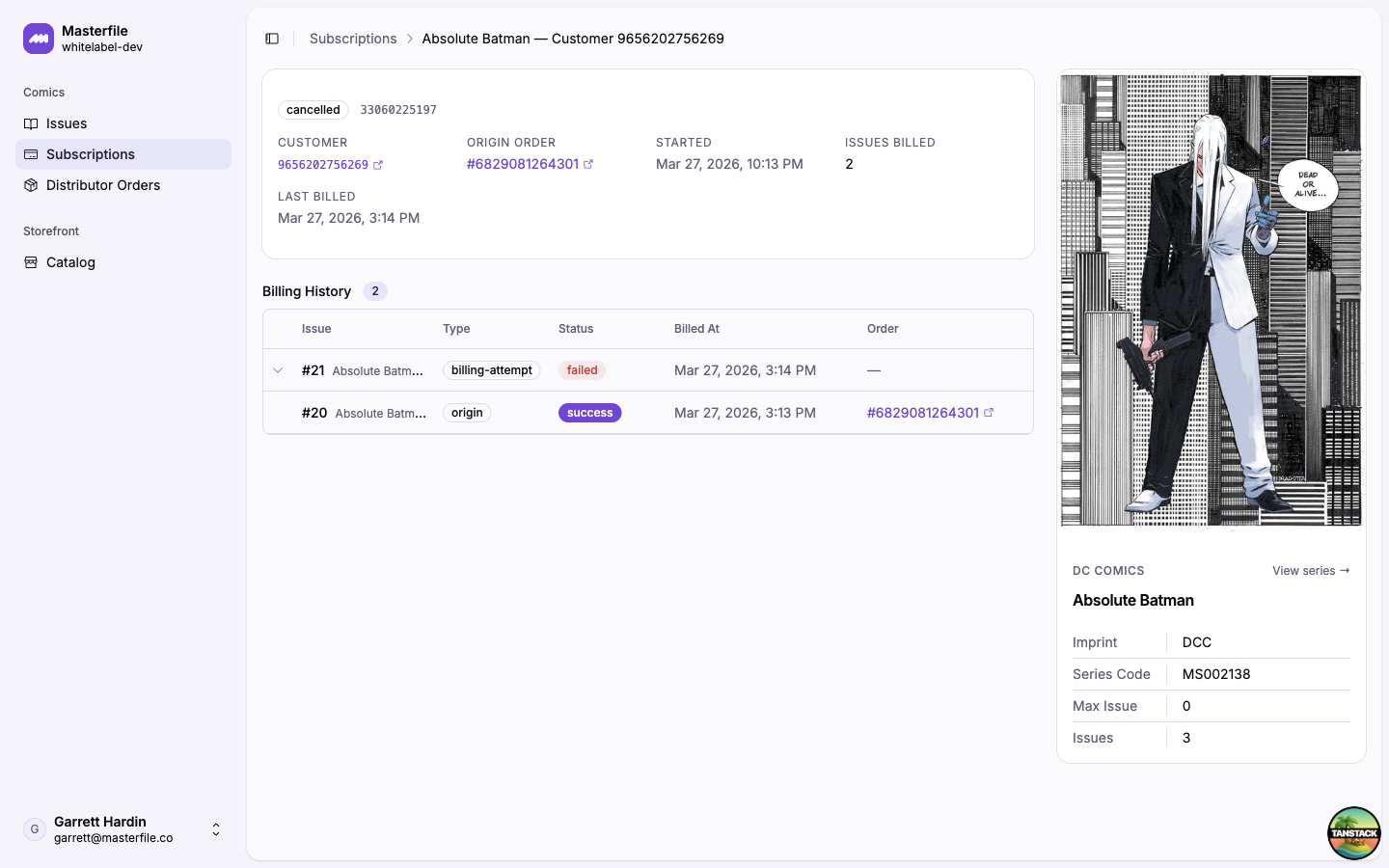Viewport: 1389px width, 868px height.
Task: Click issue #20 Absolute Batman cell
Action: 364,413
